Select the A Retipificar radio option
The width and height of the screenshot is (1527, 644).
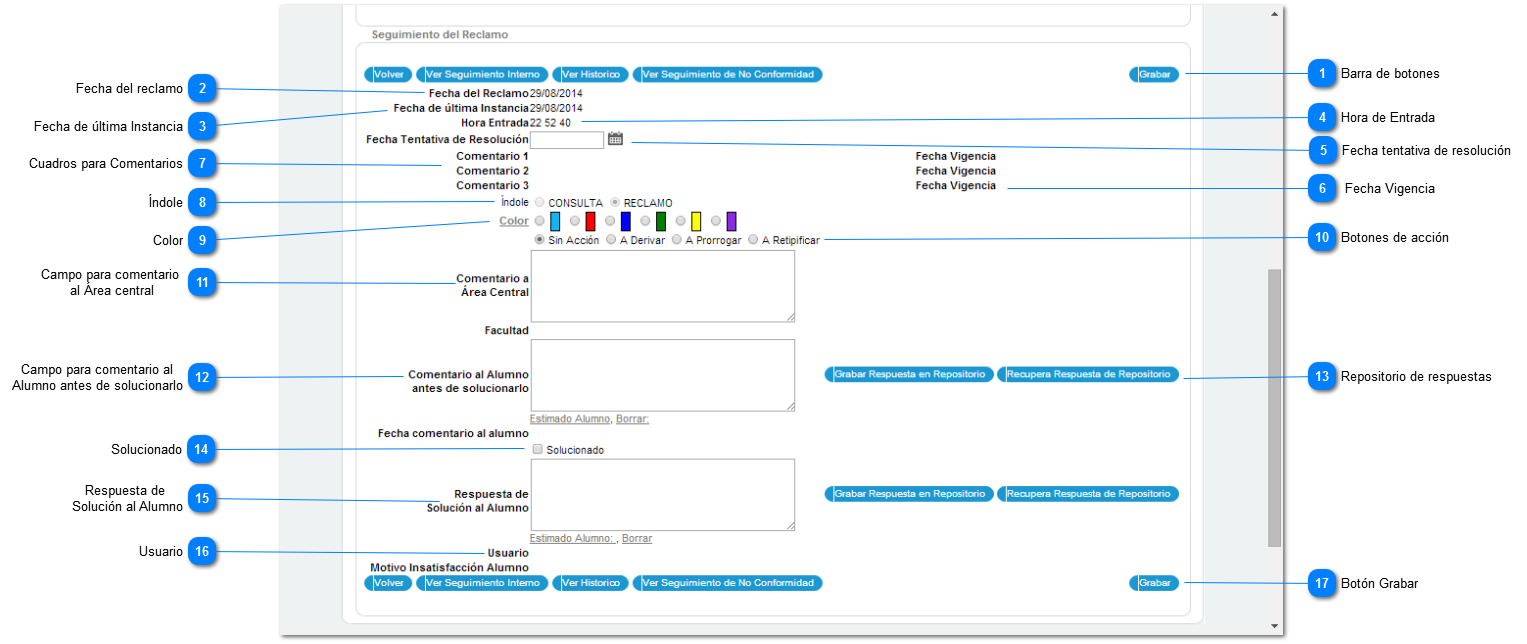coord(753,240)
